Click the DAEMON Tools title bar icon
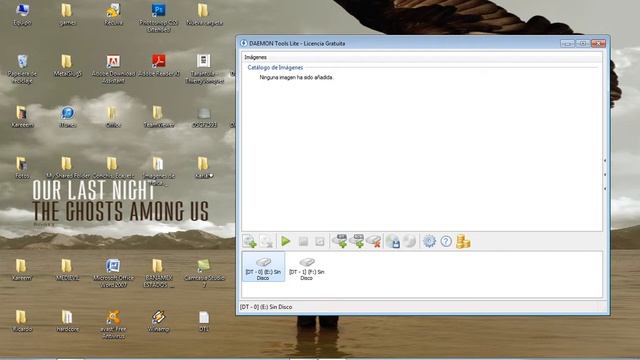 [244, 43]
